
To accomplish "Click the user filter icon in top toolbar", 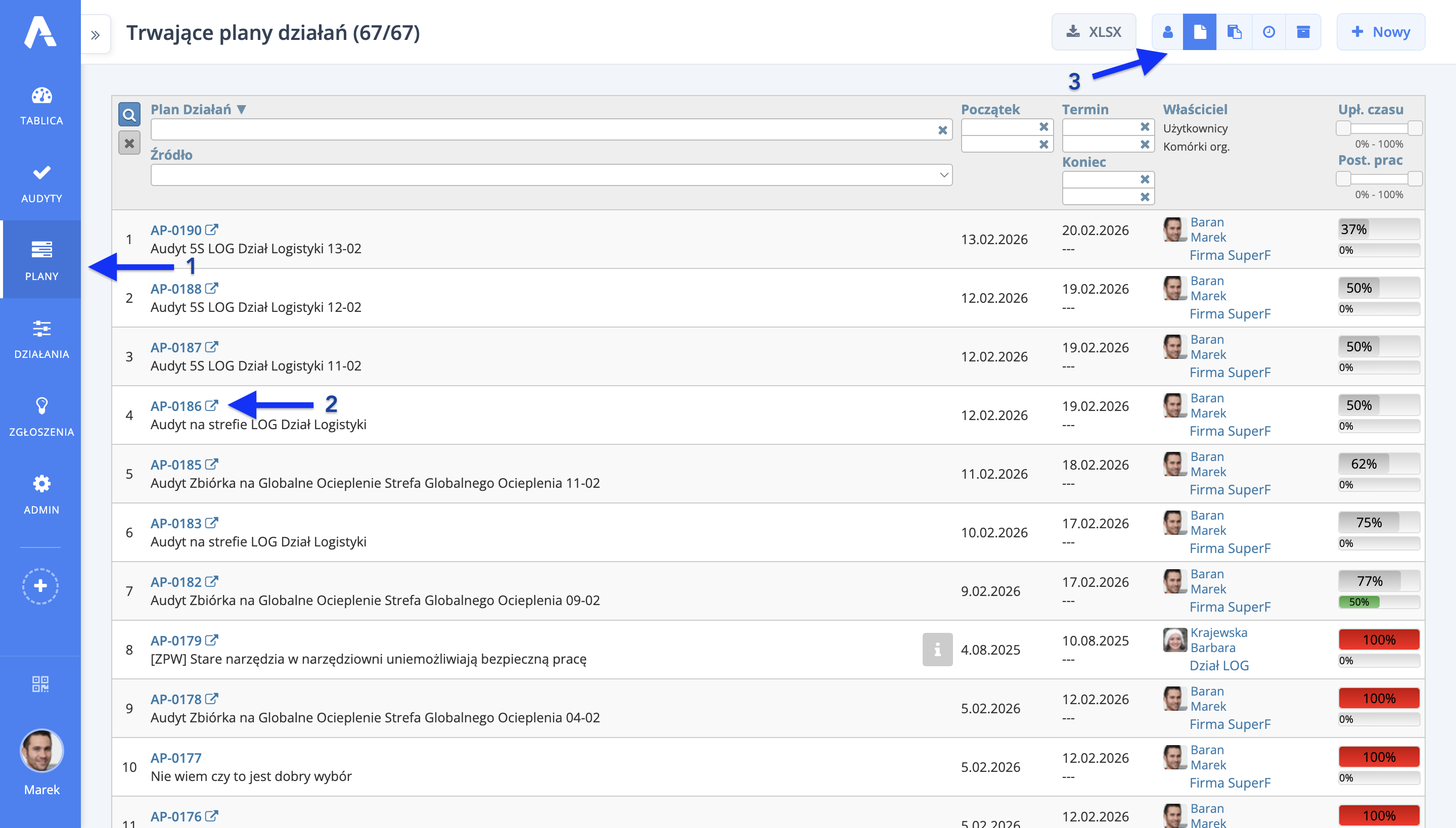I will (x=1167, y=32).
